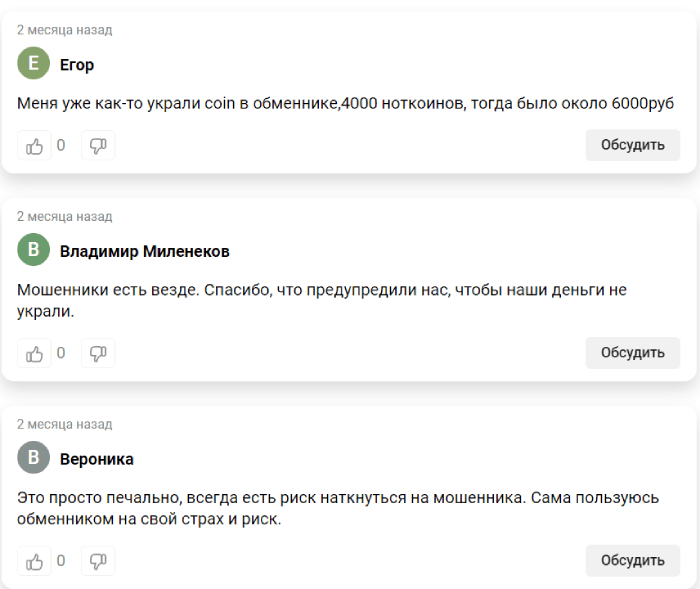
Task: Open the profile name Егор
Action: pos(77,65)
